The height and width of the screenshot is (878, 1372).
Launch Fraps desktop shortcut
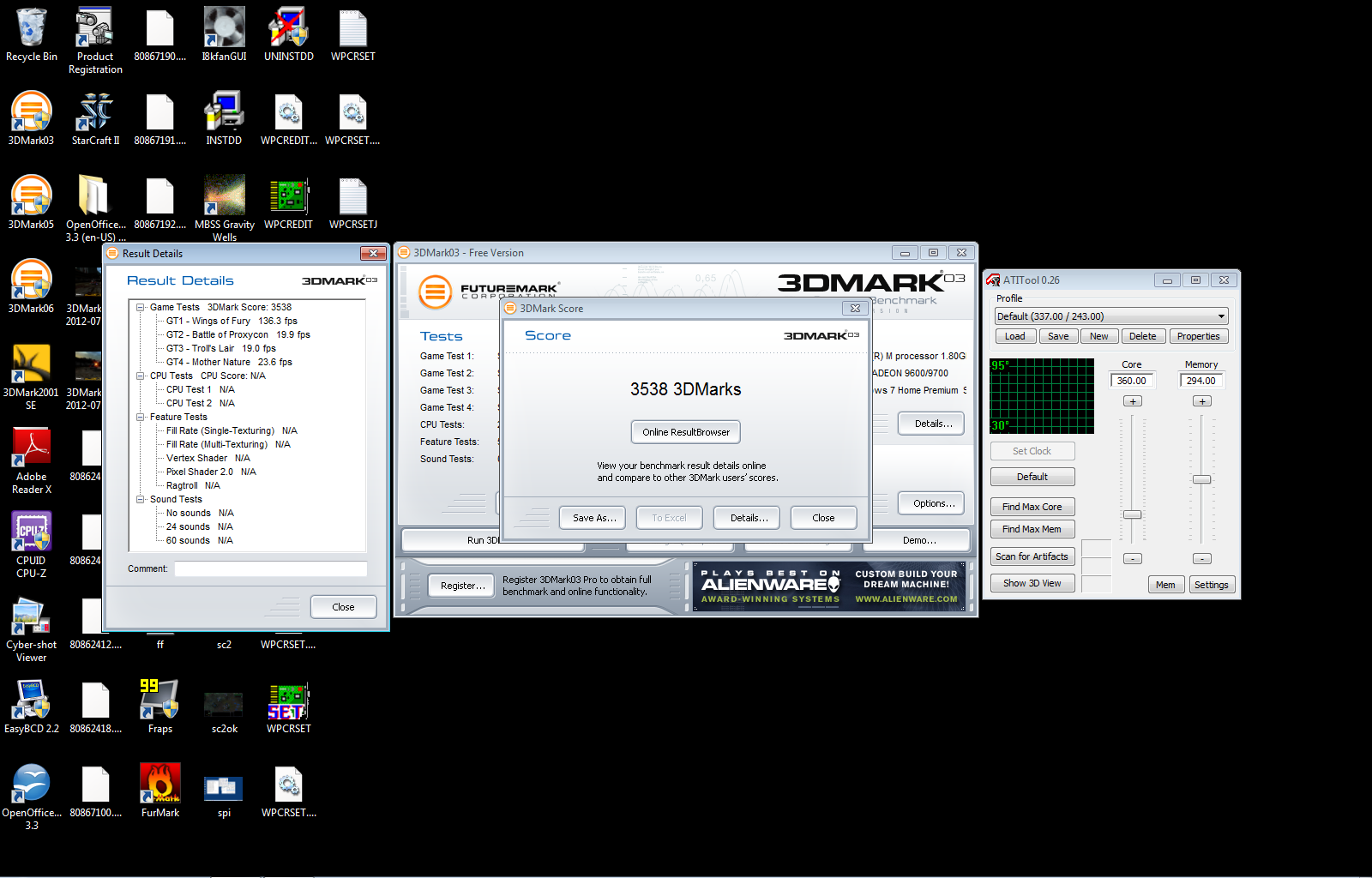(159, 707)
